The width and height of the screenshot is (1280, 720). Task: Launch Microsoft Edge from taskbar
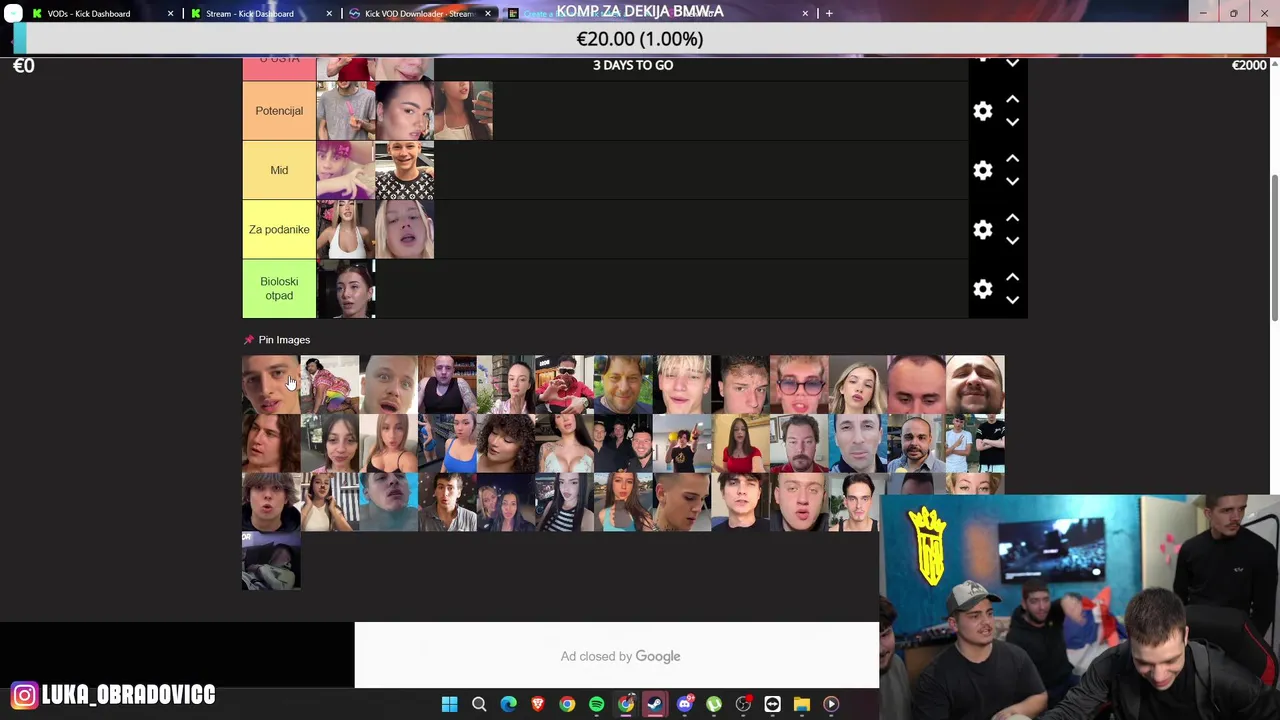coord(508,704)
